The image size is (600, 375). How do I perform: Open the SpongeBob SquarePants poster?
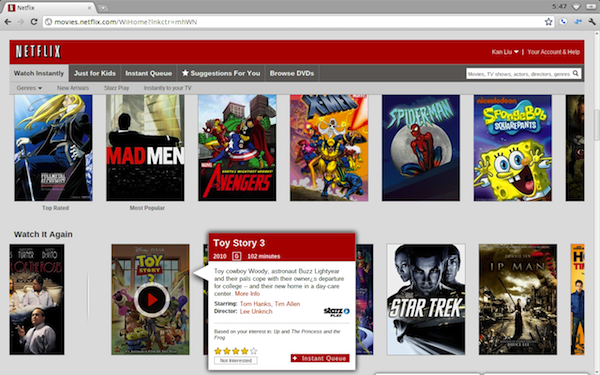(x=513, y=148)
